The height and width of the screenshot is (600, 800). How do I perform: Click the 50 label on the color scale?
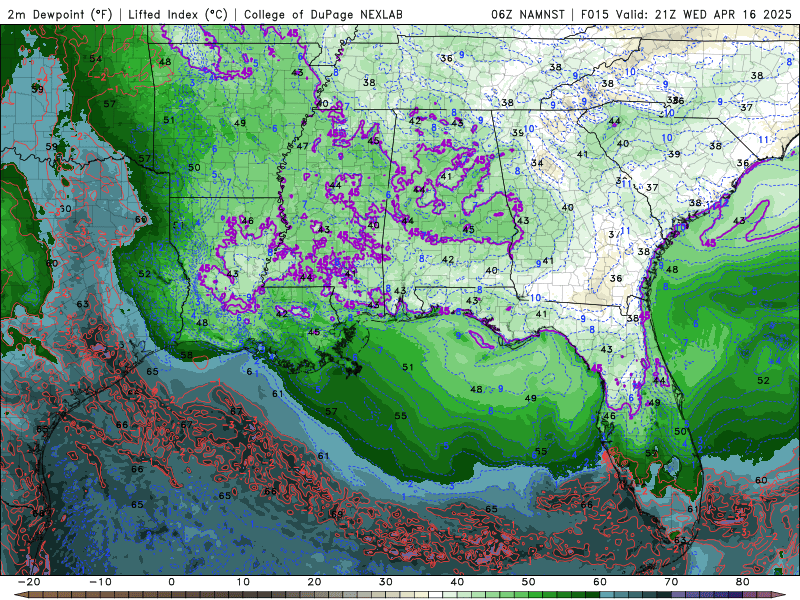pos(529,582)
